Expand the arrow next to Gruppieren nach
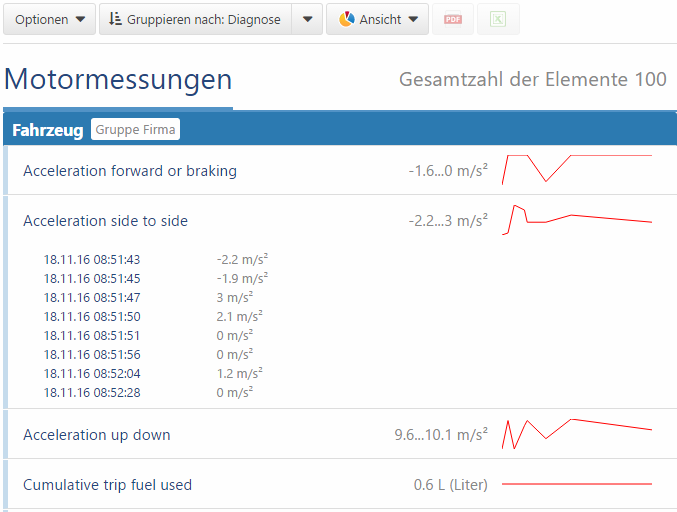The width and height of the screenshot is (677, 512). point(308,19)
